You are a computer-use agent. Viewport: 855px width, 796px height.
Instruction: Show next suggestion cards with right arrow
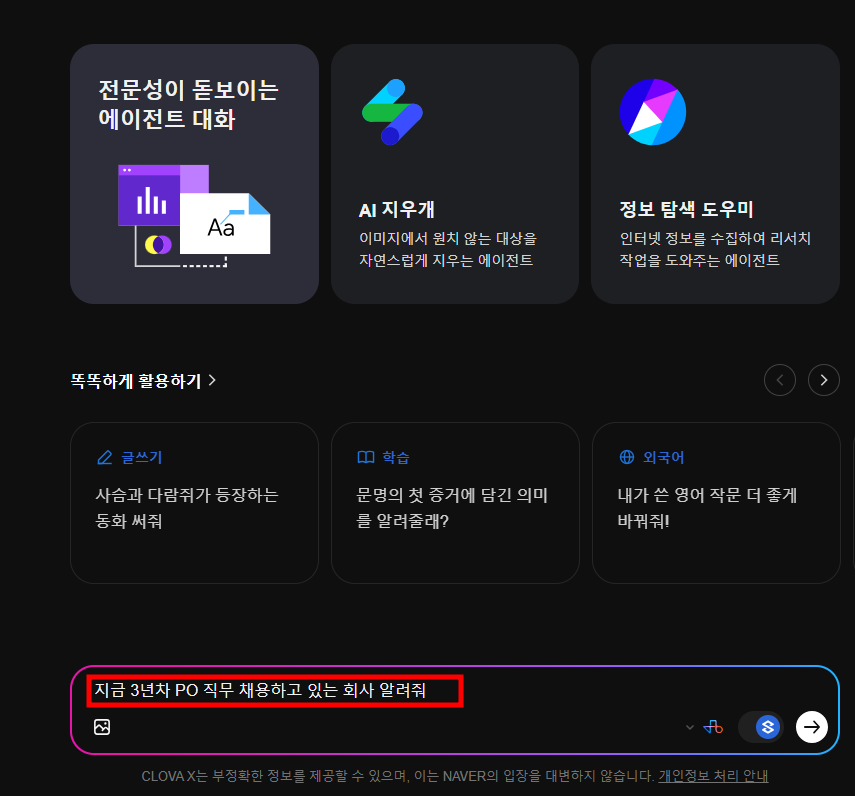point(823,380)
